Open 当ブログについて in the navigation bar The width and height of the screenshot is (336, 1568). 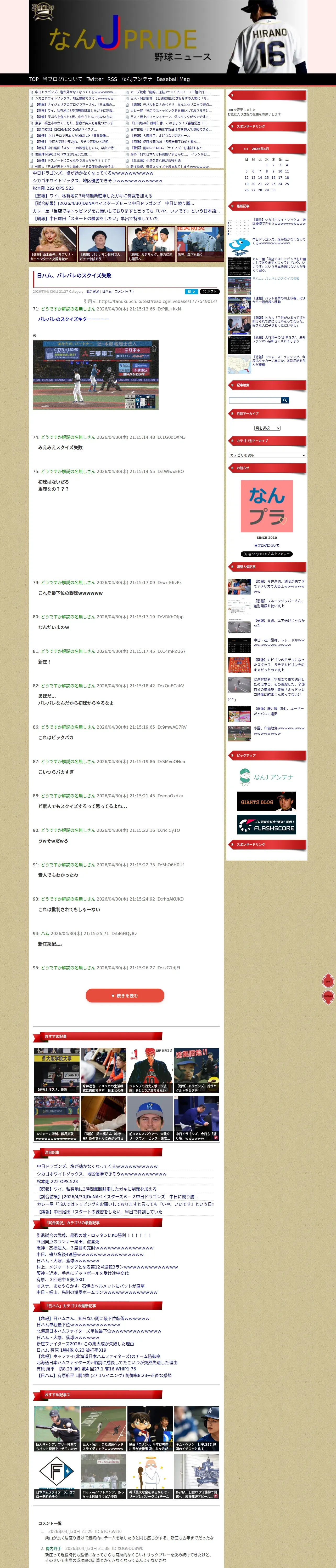(62, 79)
